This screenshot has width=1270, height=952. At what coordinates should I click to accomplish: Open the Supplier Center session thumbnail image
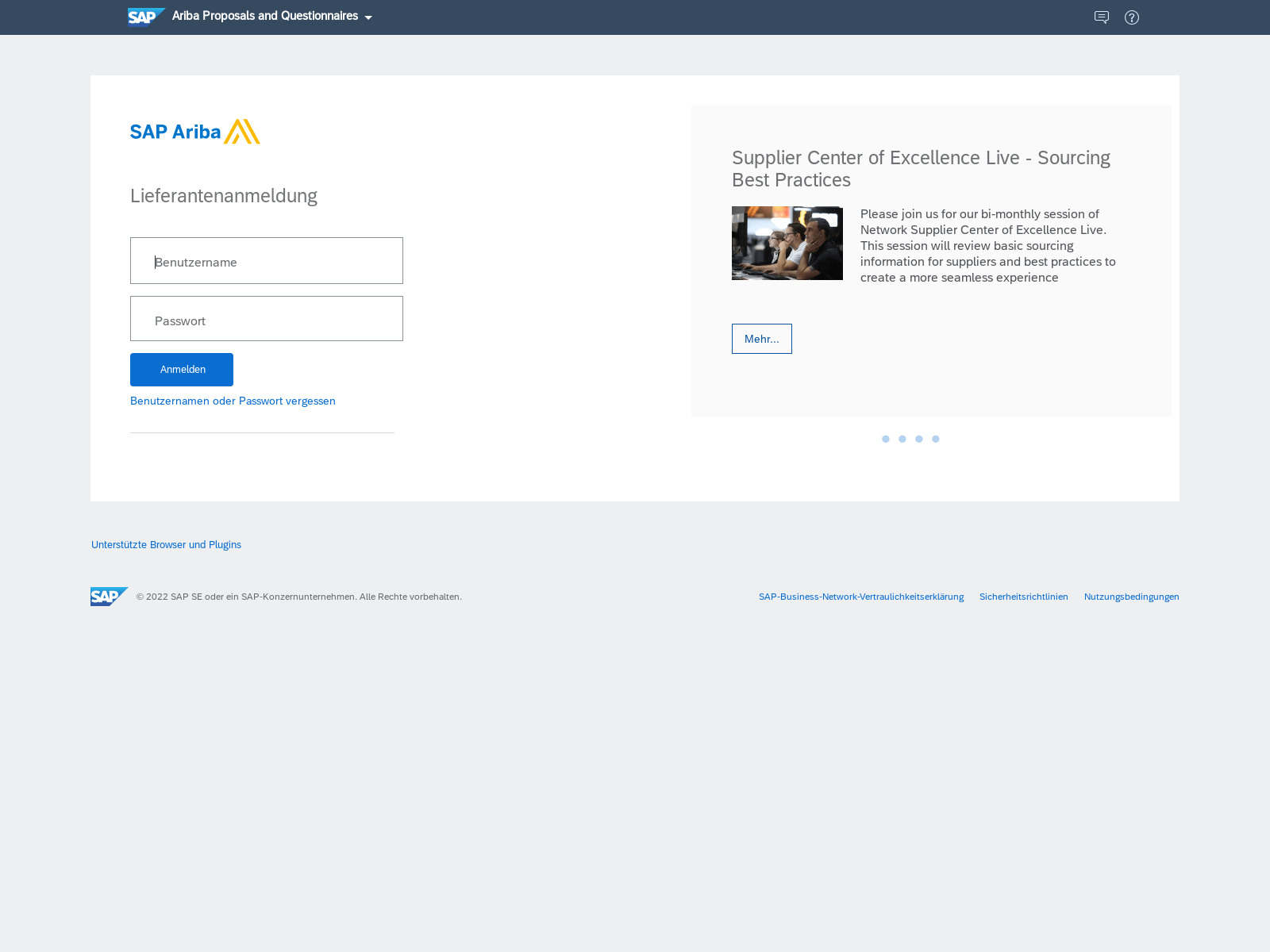(x=787, y=243)
